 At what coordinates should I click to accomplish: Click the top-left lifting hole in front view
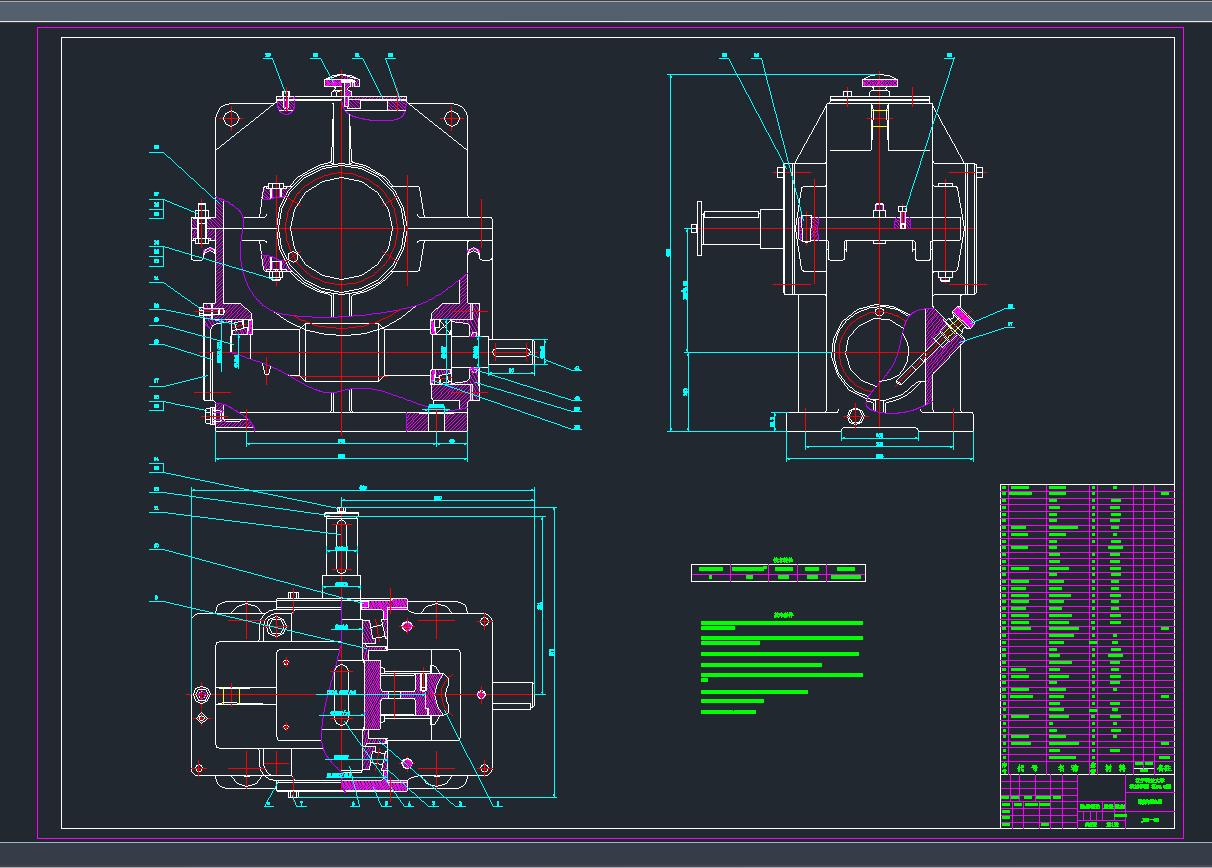point(231,118)
